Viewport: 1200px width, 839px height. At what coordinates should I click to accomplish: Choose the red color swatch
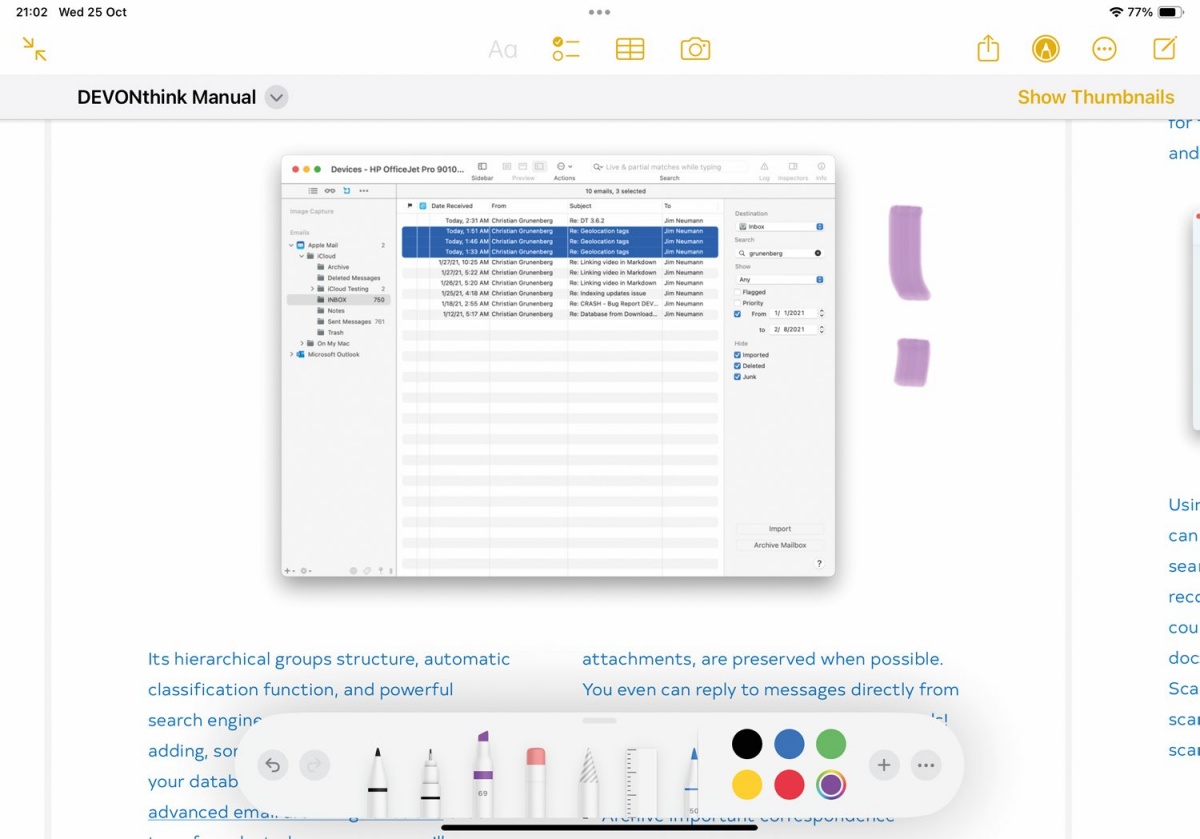click(x=789, y=785)
